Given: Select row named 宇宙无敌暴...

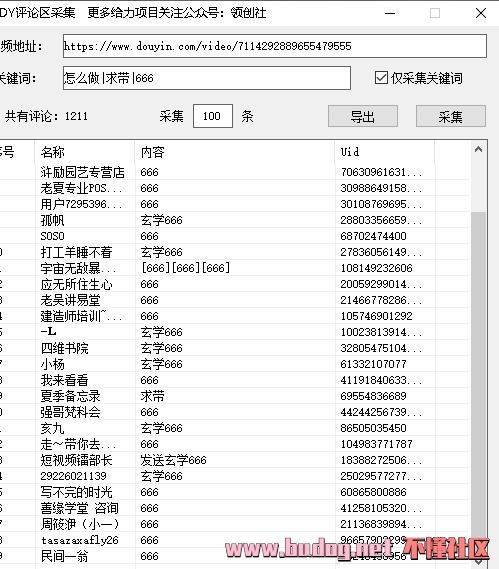Looking at the screenshot, I should click(x=234, y=268).
